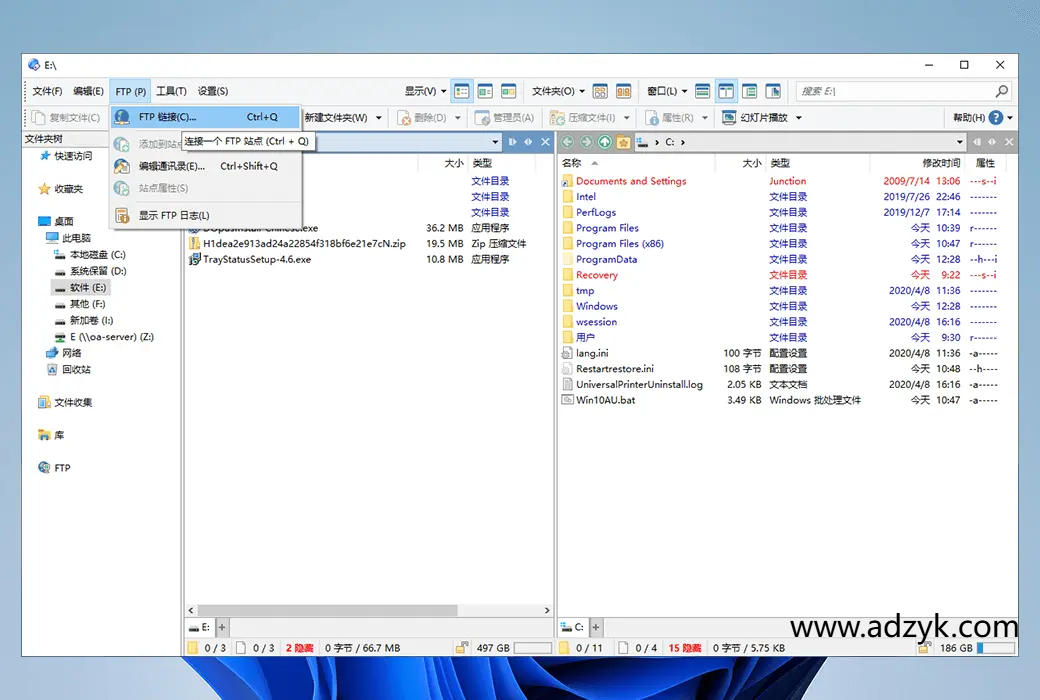Go up one folder in right pane
This screenshot has width=1040, height=700.
click(x=605, y=141)
